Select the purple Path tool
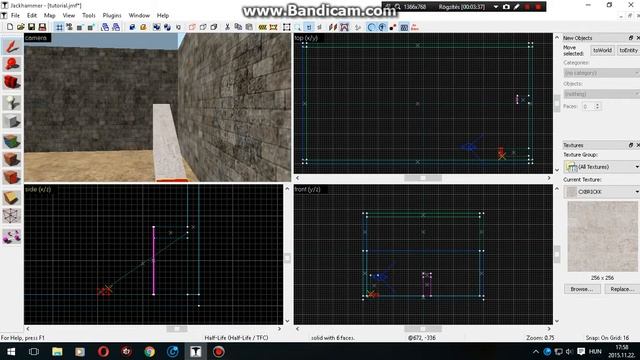The height and width of the screenshot is (360, 640). click(11, 236)
